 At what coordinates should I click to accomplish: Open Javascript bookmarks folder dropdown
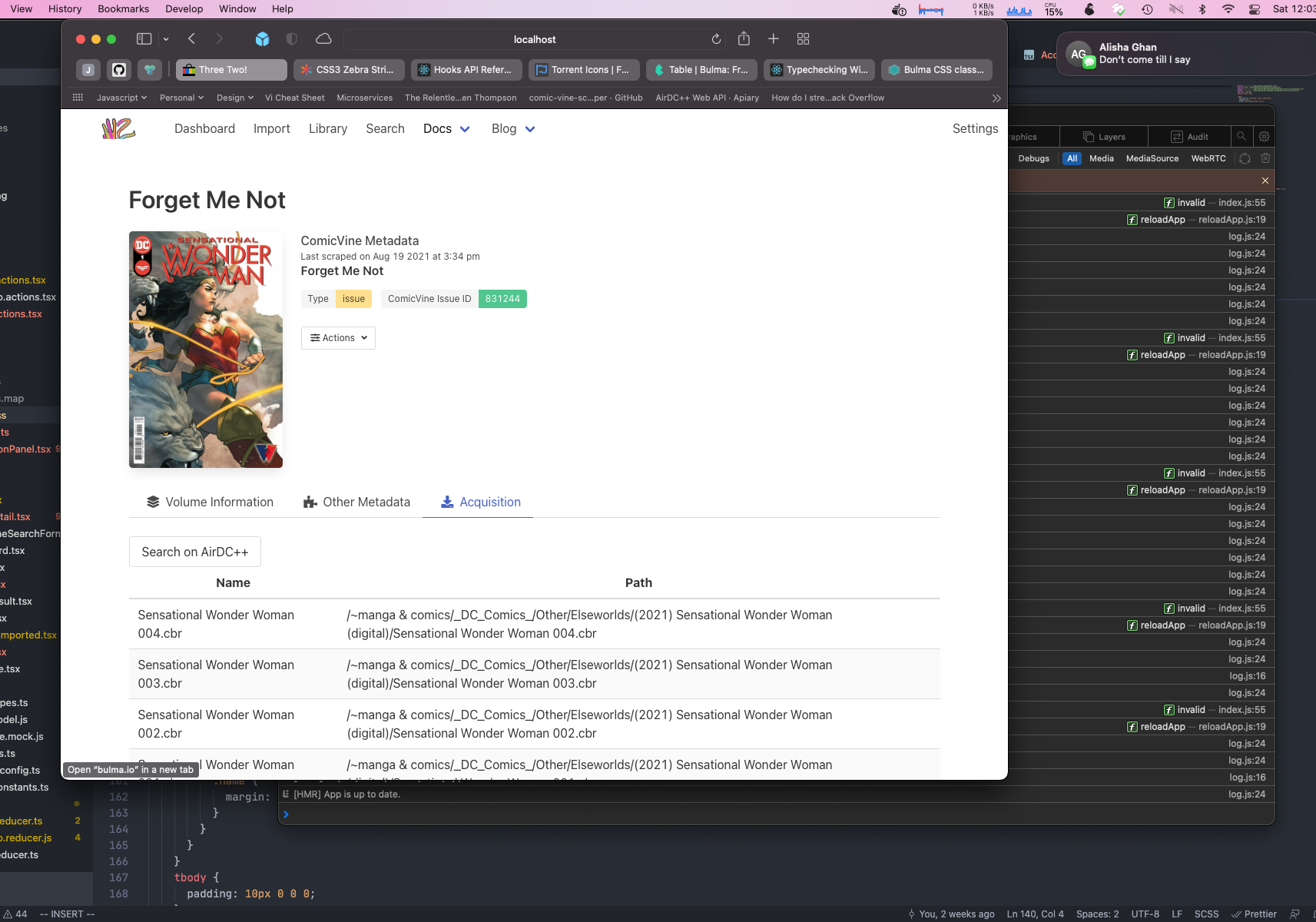pos(121,98)
